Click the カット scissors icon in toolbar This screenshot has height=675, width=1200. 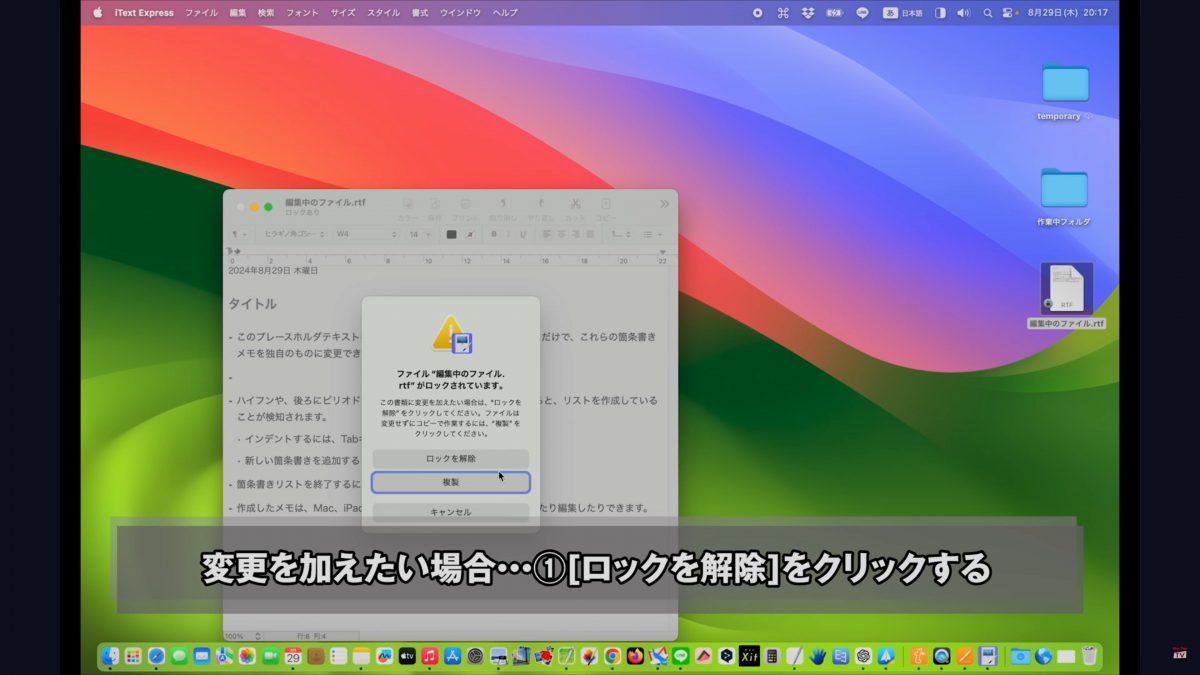(575, 209)
